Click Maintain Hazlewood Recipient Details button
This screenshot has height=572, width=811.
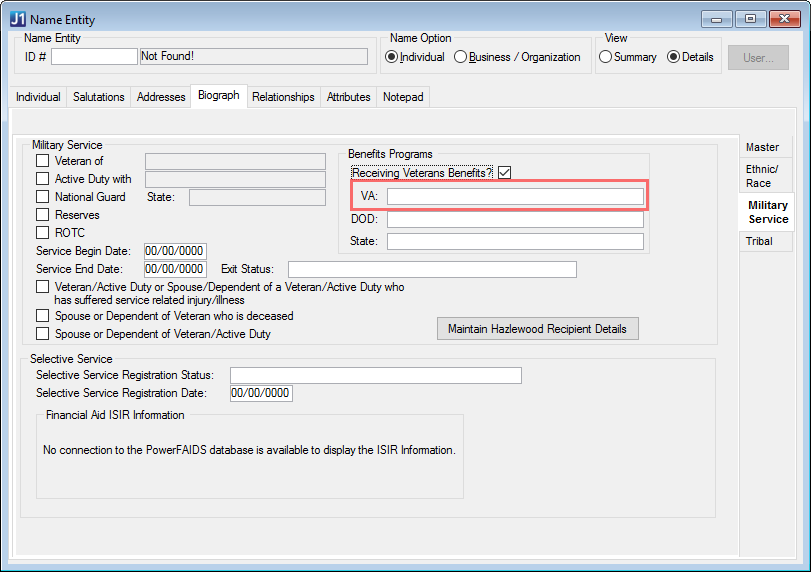(537, 329)
